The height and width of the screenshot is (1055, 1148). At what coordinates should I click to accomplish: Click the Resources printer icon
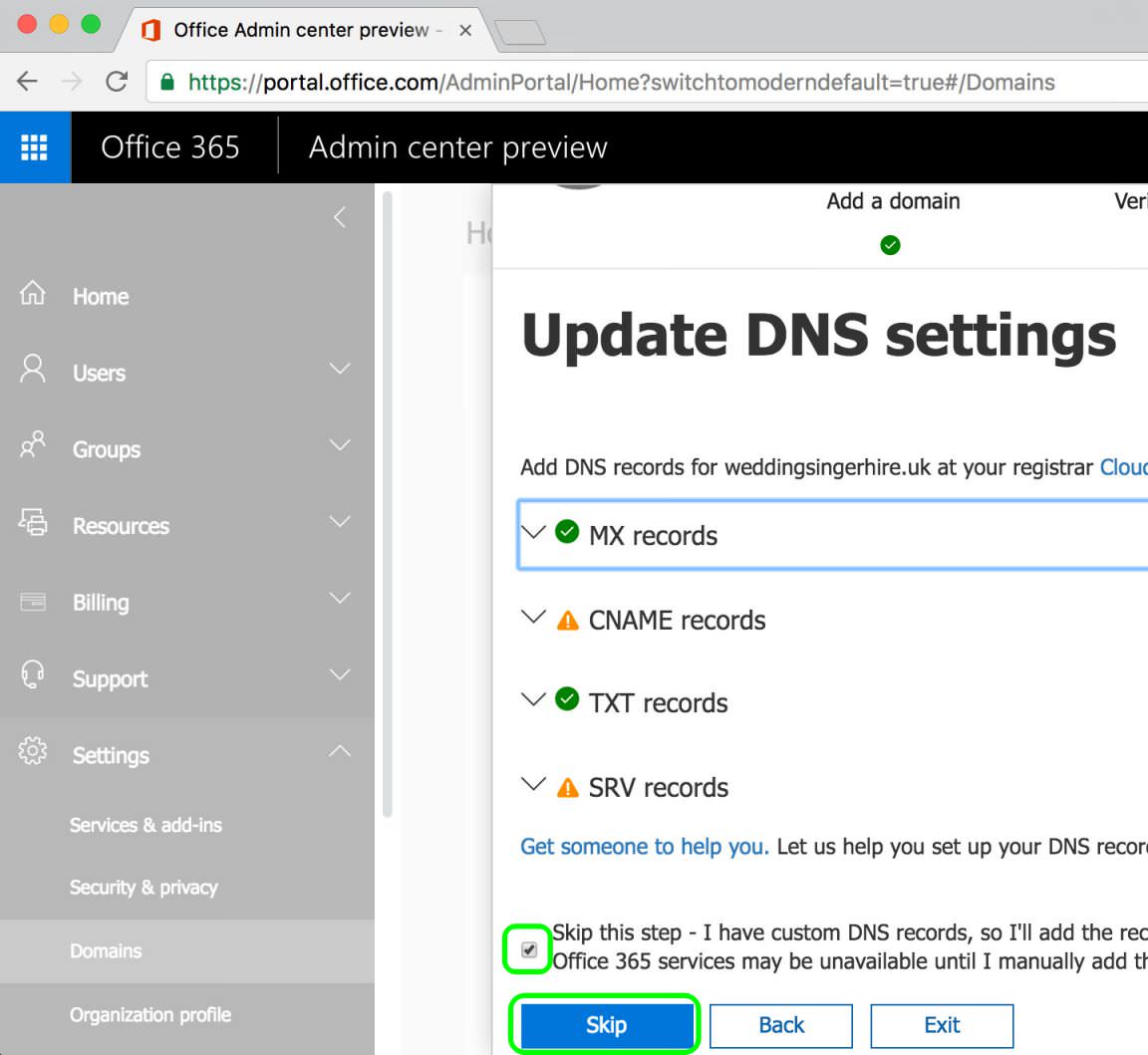click(x=33, y=522)
